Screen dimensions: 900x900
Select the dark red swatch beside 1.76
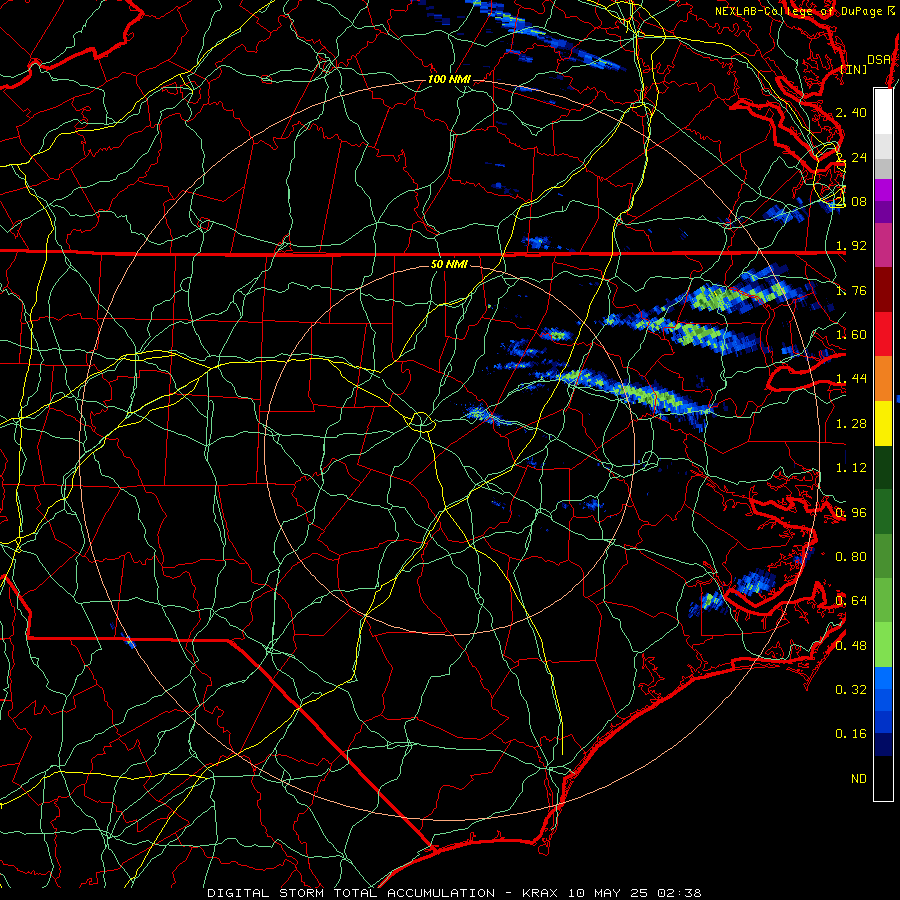(x=883, y=290)
